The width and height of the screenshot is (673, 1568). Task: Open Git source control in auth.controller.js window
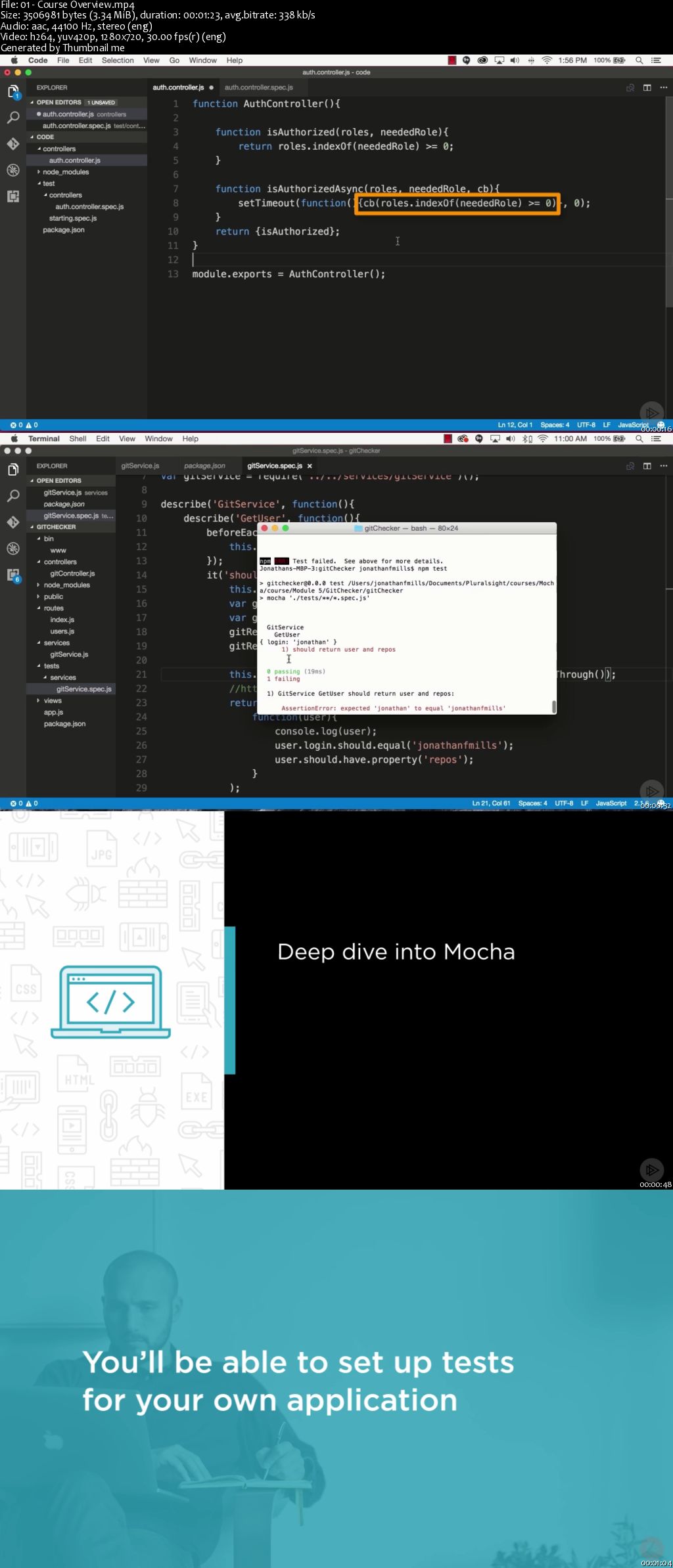(13, 143)
